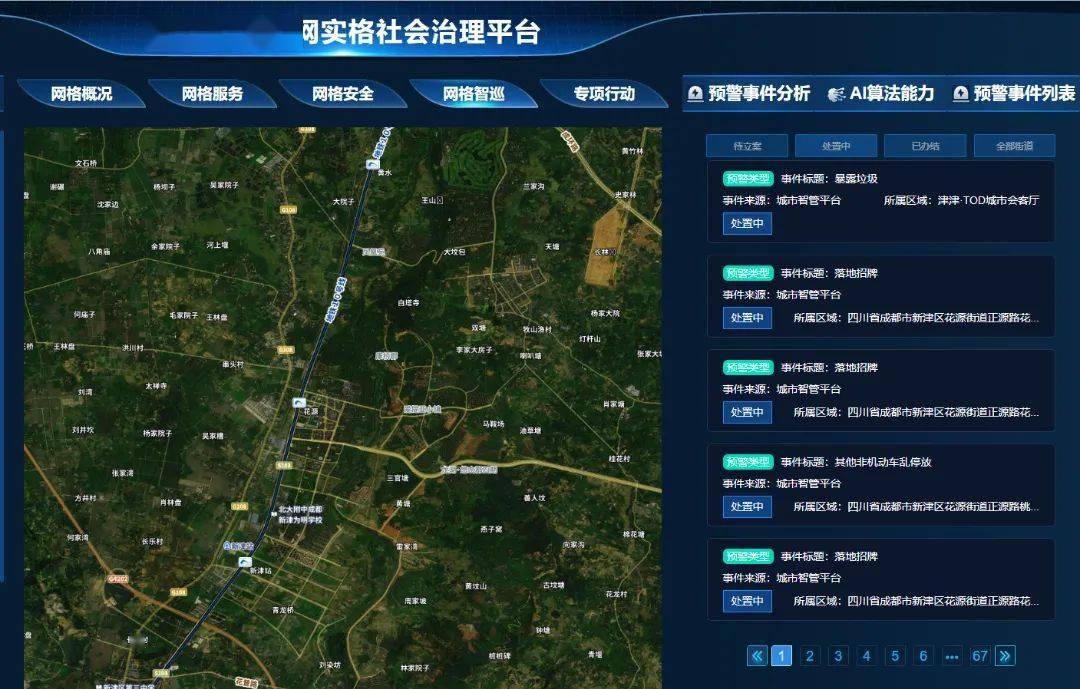Image resolution: width=1080 pixels, height=689 pixels.
Task: Jump to page 6 of events
Action: pyautogui.click(x=924, y=656)
